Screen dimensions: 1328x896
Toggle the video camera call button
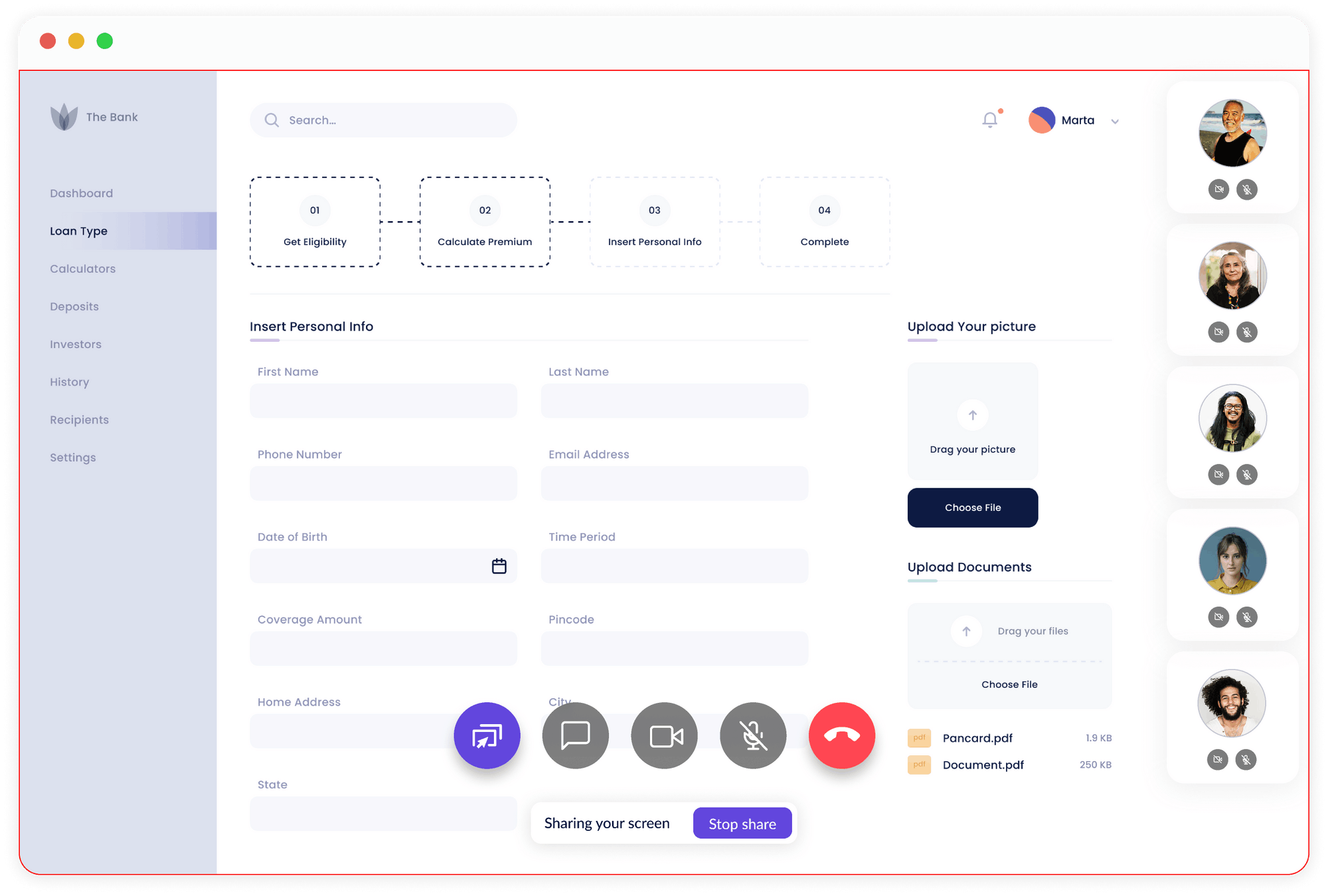tap(664, 735)
